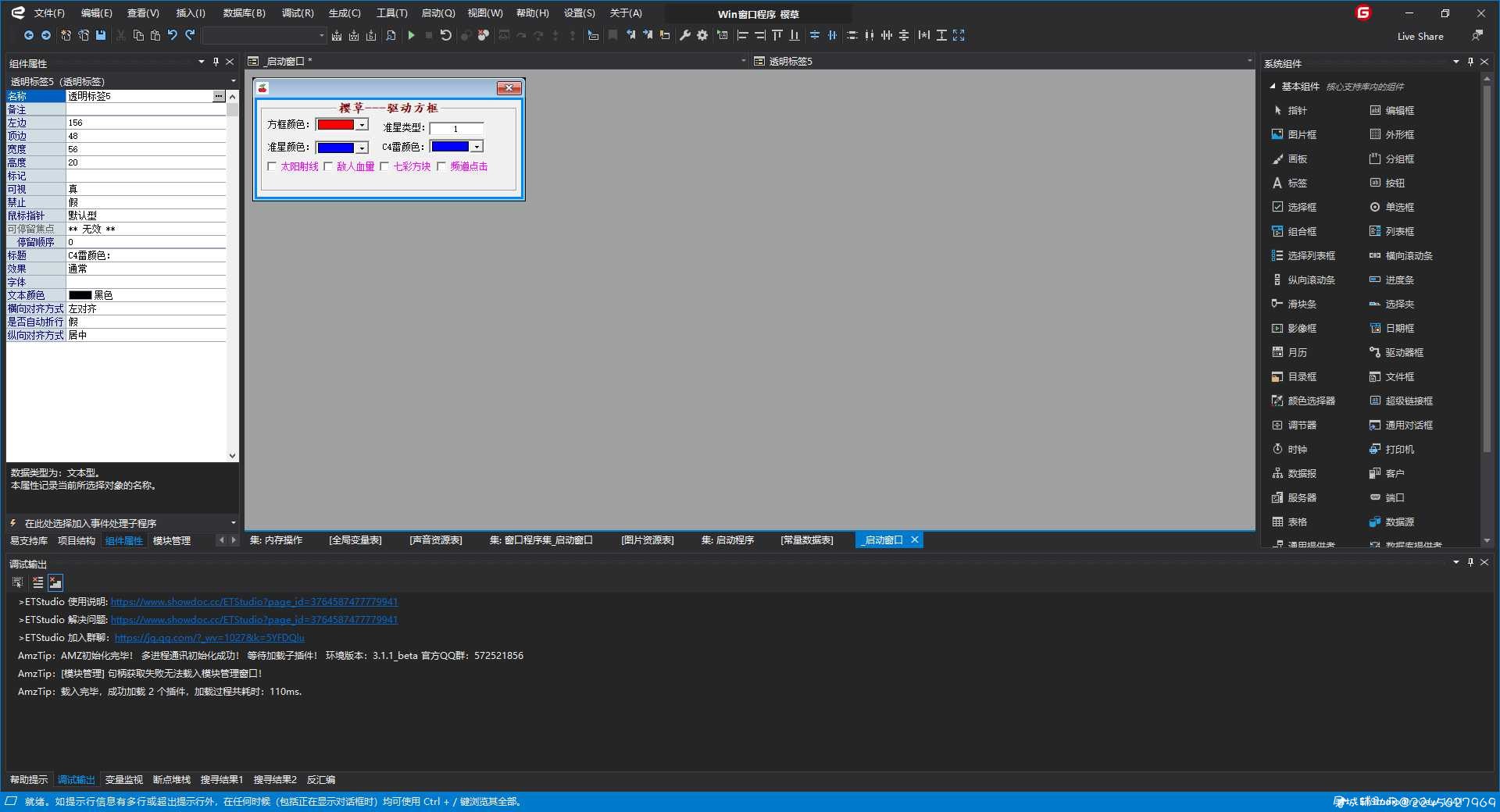Click the black 文本颜色 swatch
The height and width of the screenshot is (812, 1500).
click(x=80, y=295)
